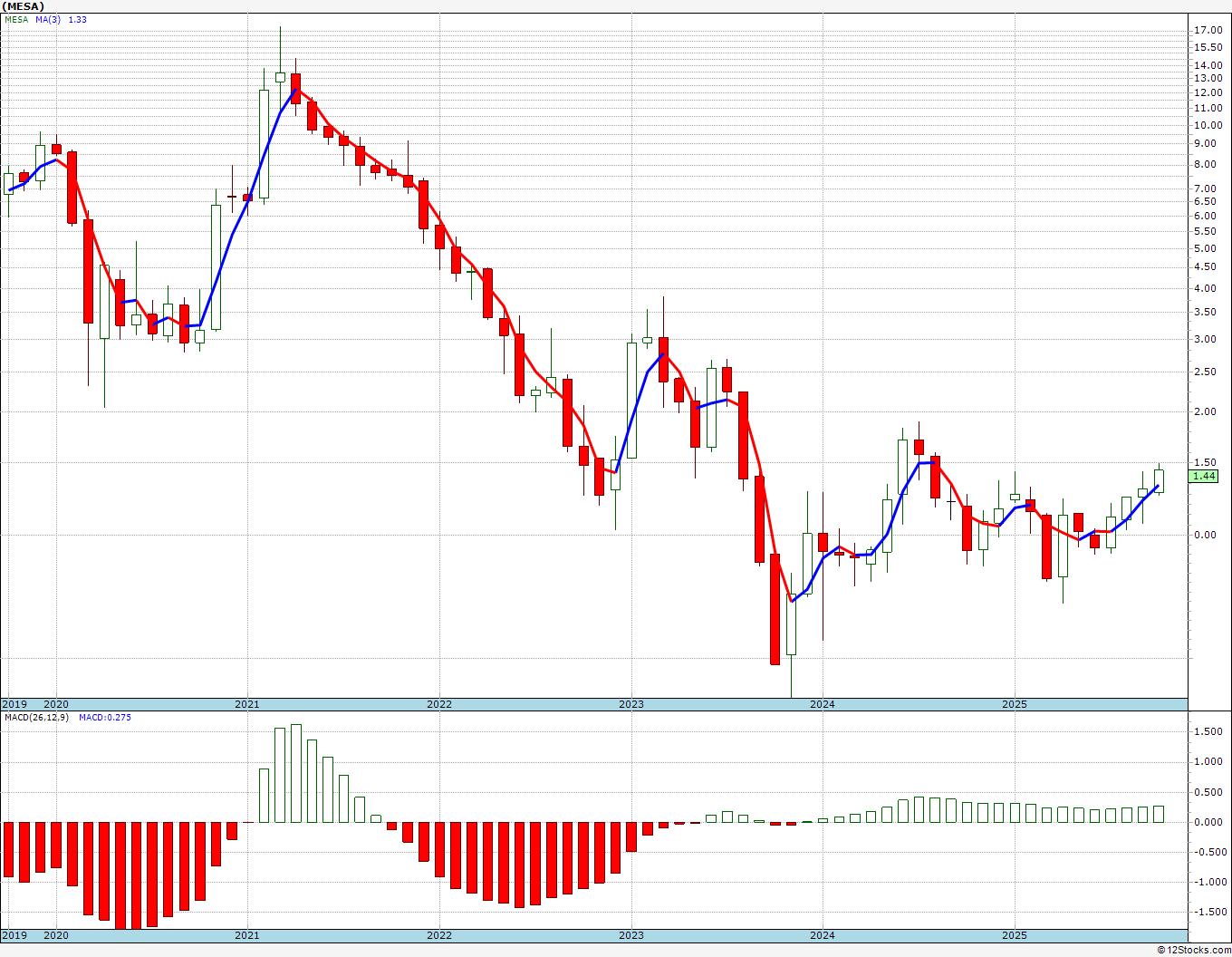Click the -1.500 MACD axis label
Image resolution: width=1232 pixels, height=957 pixels.
click(x=1207, y=912)
